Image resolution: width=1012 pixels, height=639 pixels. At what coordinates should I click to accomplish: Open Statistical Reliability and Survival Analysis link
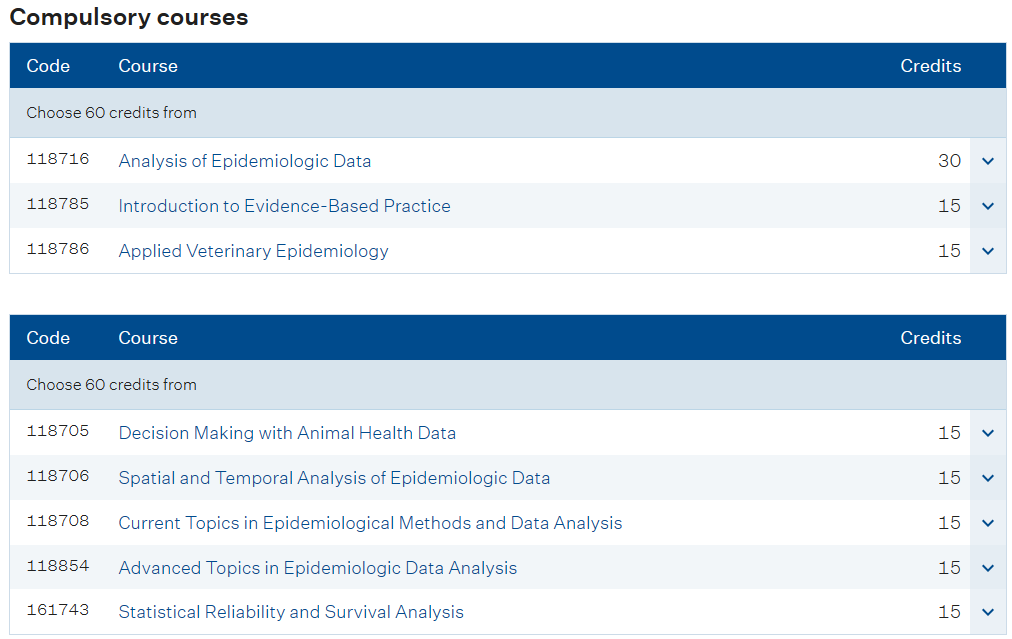pyautogui.click(x=291, y=612)
